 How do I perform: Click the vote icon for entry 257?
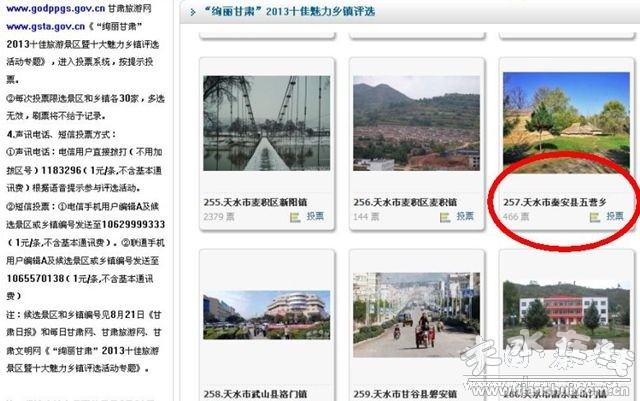click(595, 216)
